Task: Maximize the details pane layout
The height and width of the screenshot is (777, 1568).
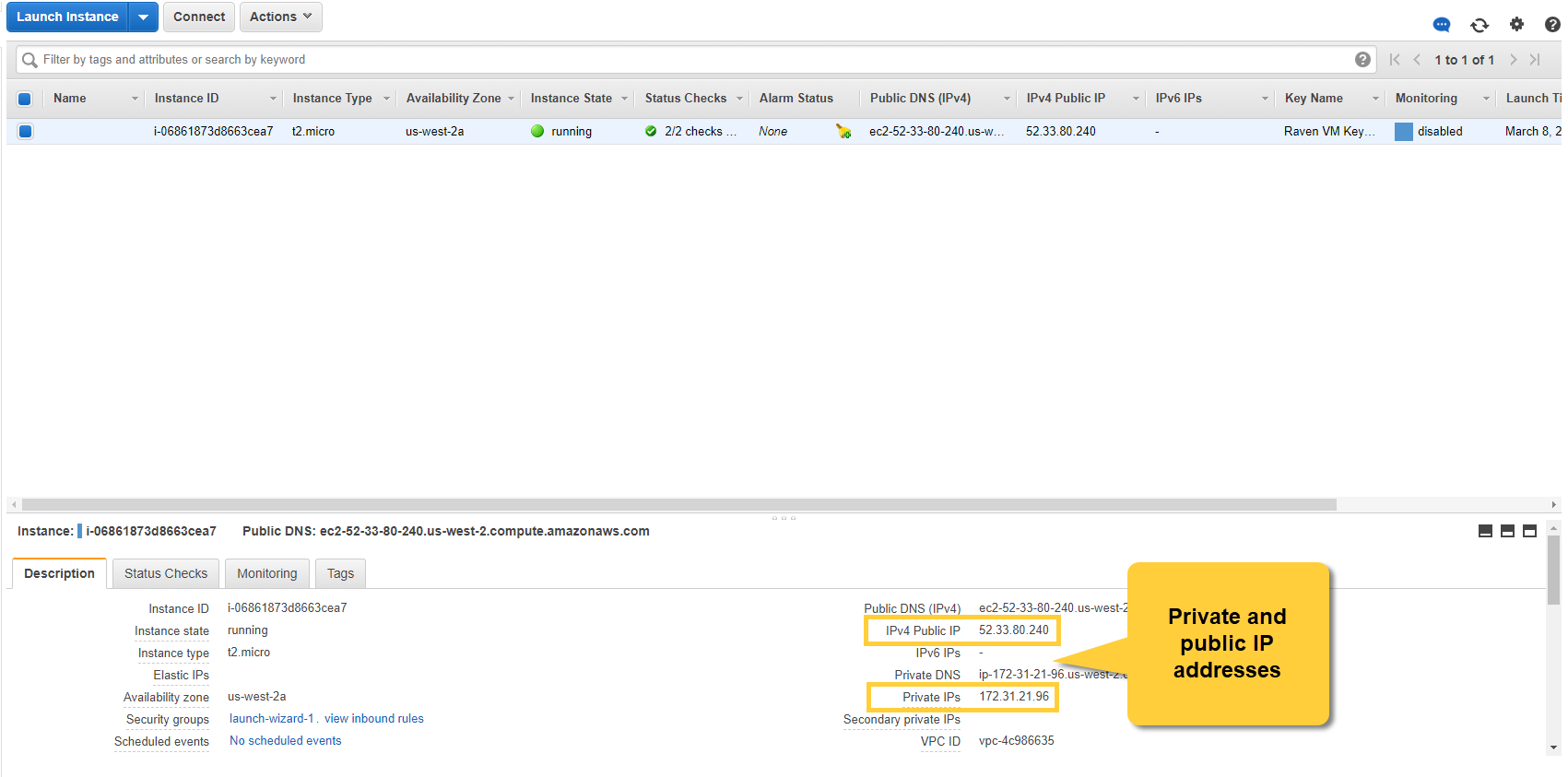Action: click(1529, 531)
